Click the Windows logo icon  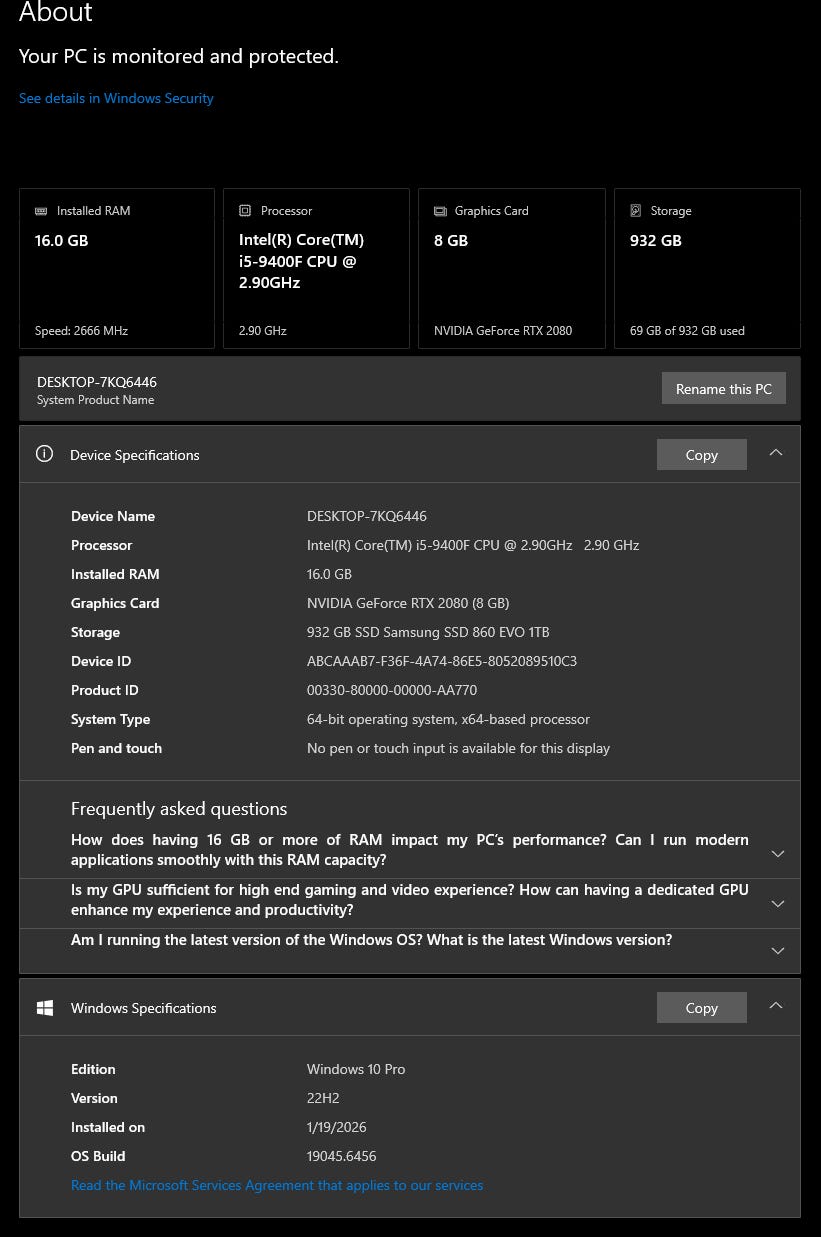(45, 1008)
